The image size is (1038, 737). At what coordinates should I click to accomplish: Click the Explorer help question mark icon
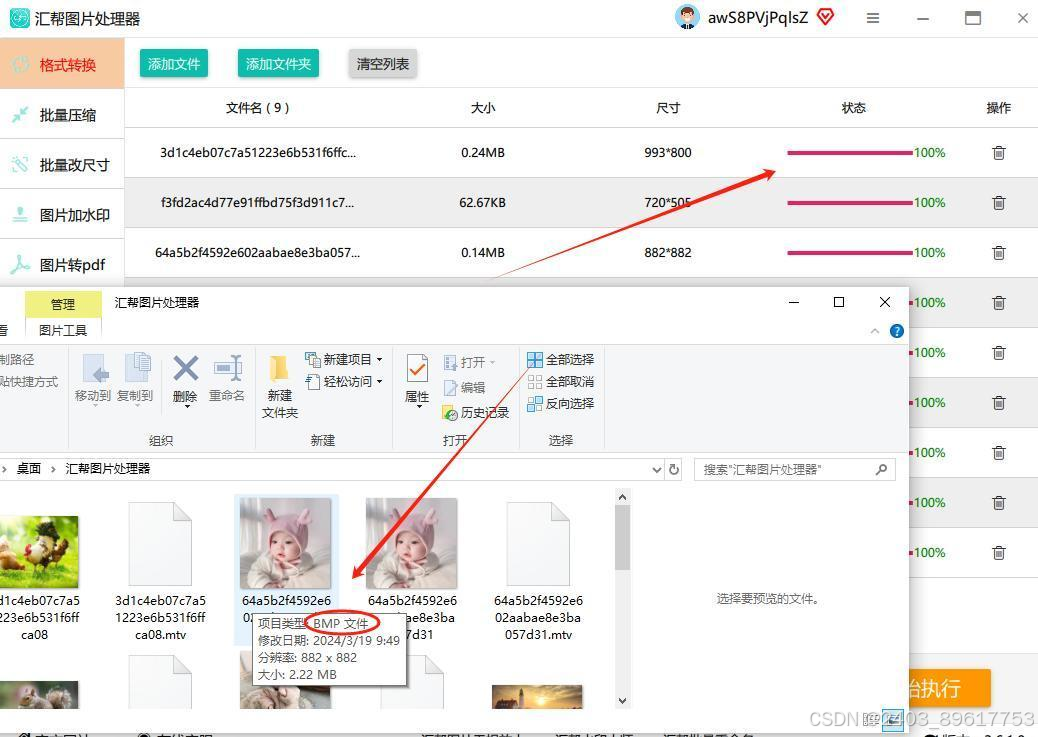[x=897, y=331]
